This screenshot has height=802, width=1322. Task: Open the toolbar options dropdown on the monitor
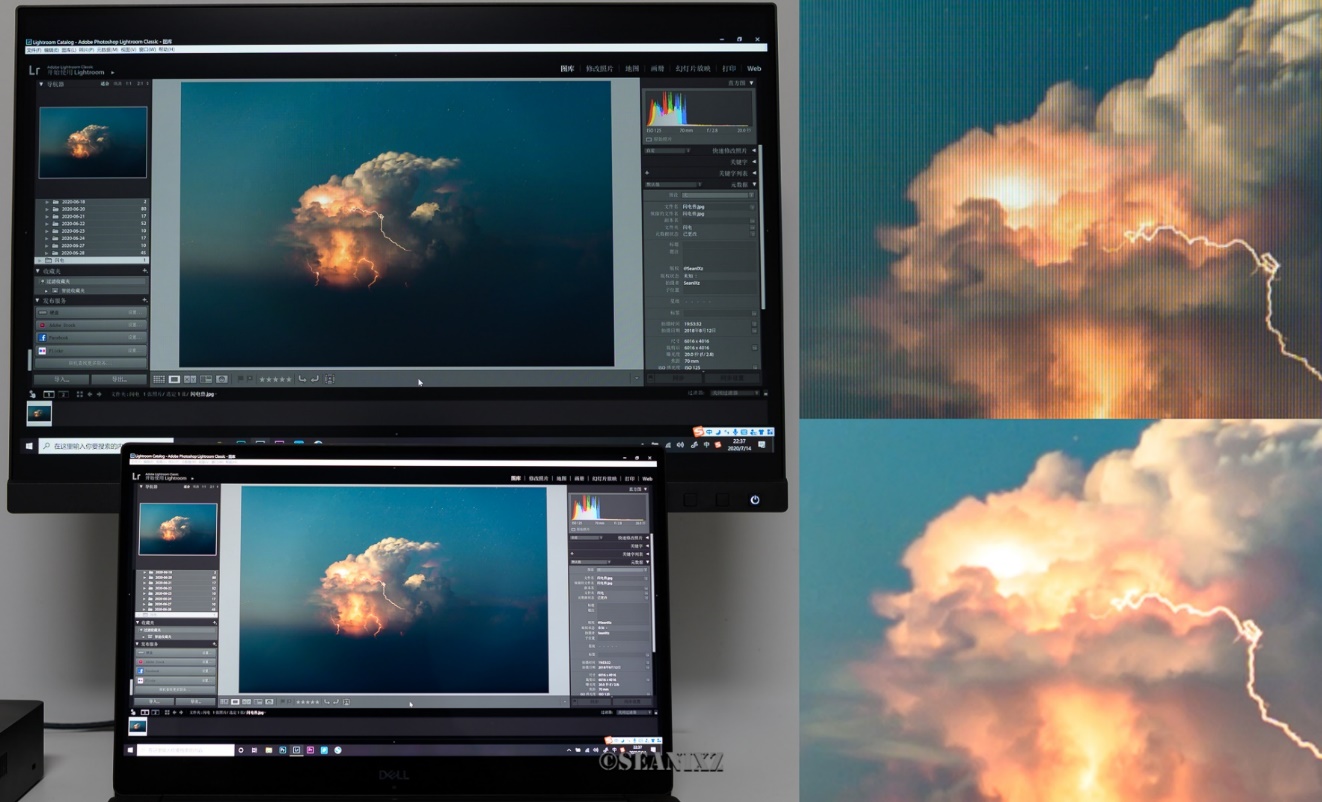tap(637, 379)
